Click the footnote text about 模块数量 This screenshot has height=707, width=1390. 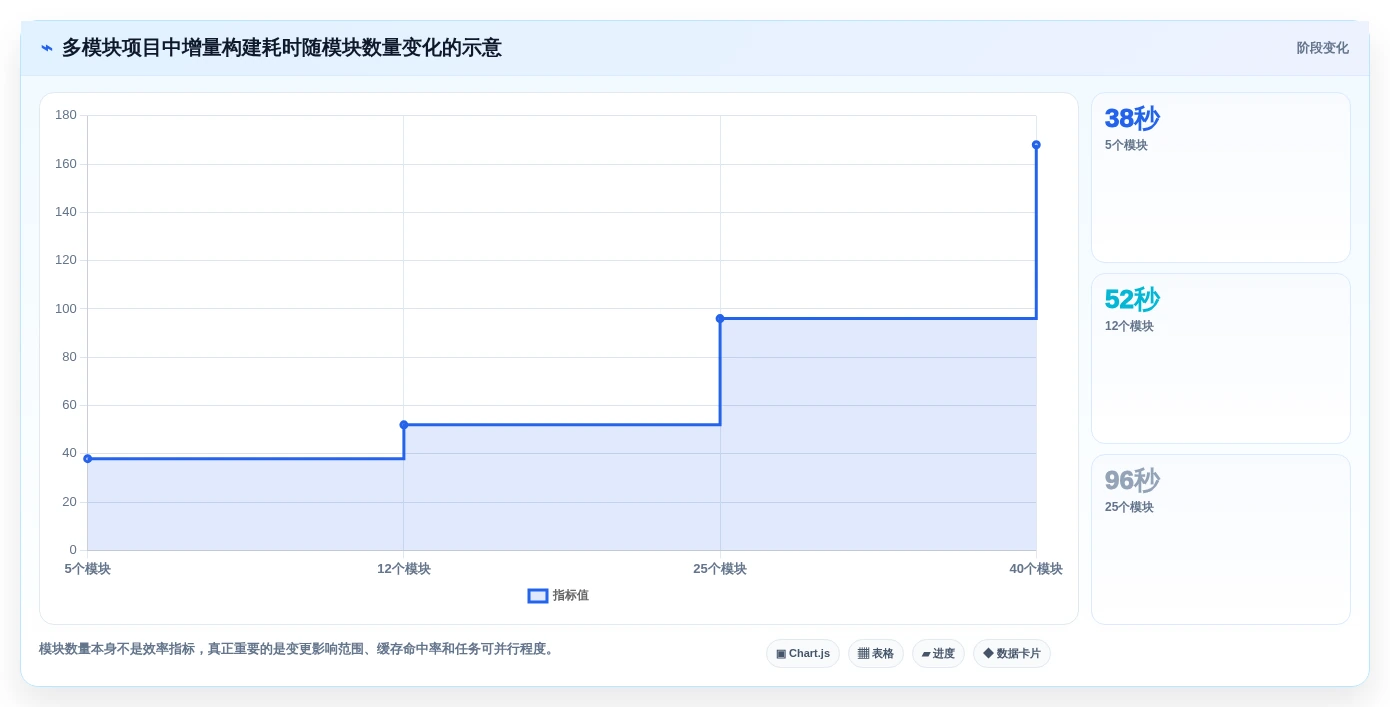(x=298, y=649)
